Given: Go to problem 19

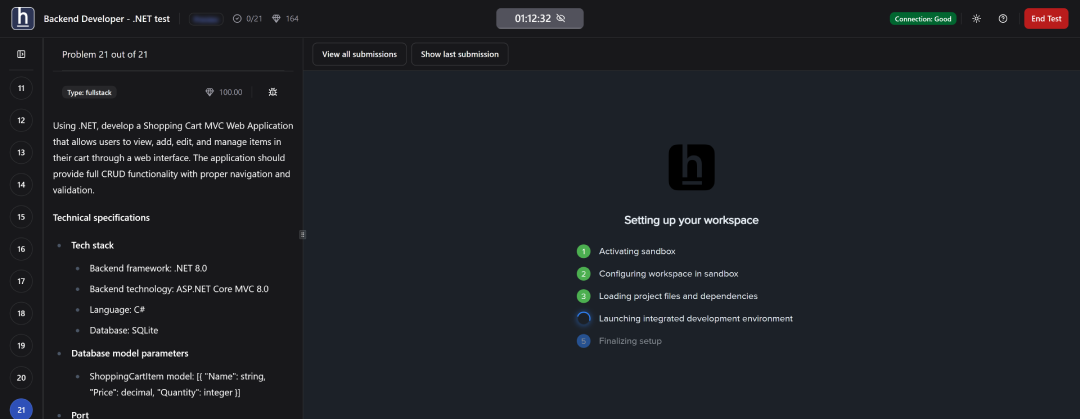Looking at the screenshot, I should click(21, 345).
